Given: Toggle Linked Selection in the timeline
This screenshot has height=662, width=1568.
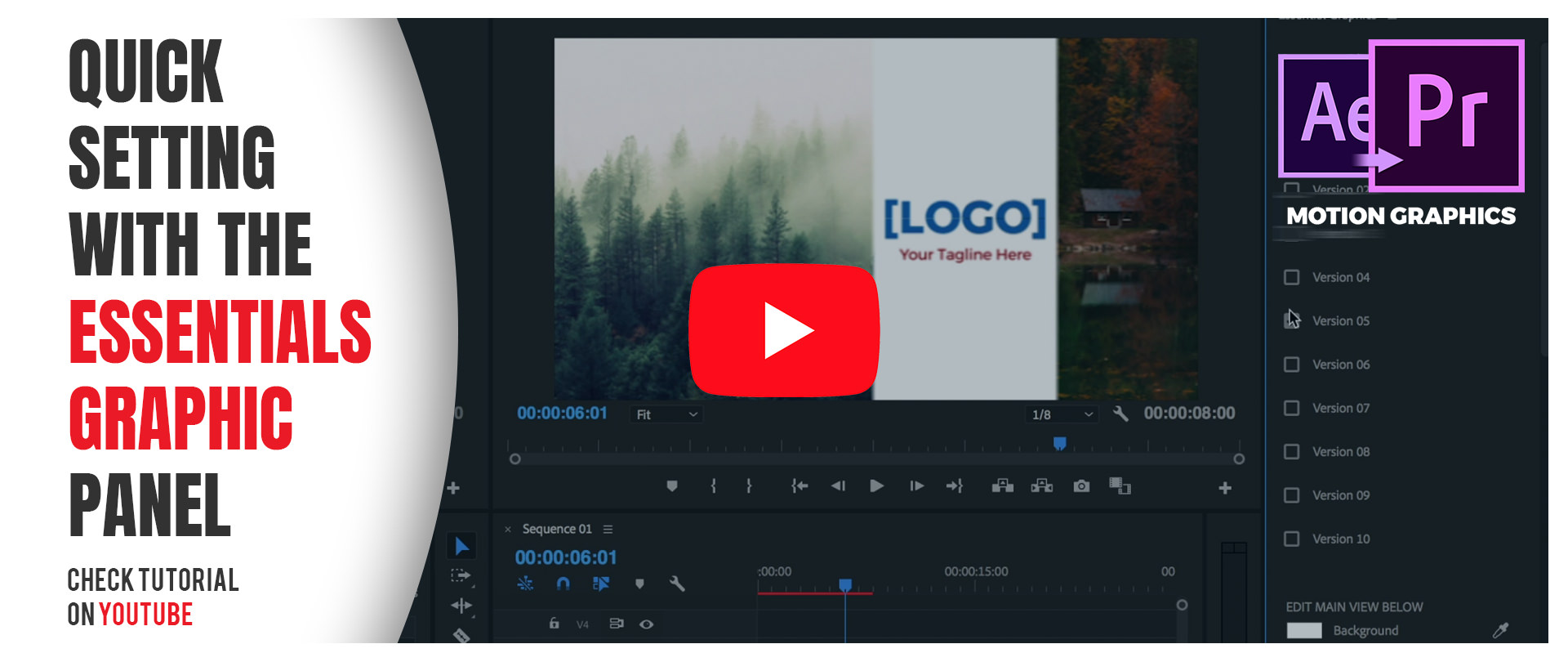Looking at the screenshot, I should (601, 584).
